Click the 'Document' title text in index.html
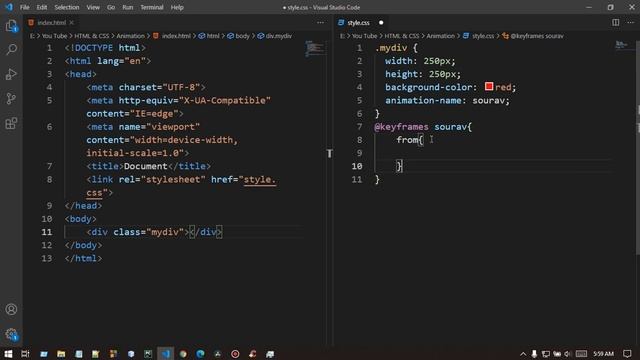This screenshot has height=360, width=640. pos(146,166)
